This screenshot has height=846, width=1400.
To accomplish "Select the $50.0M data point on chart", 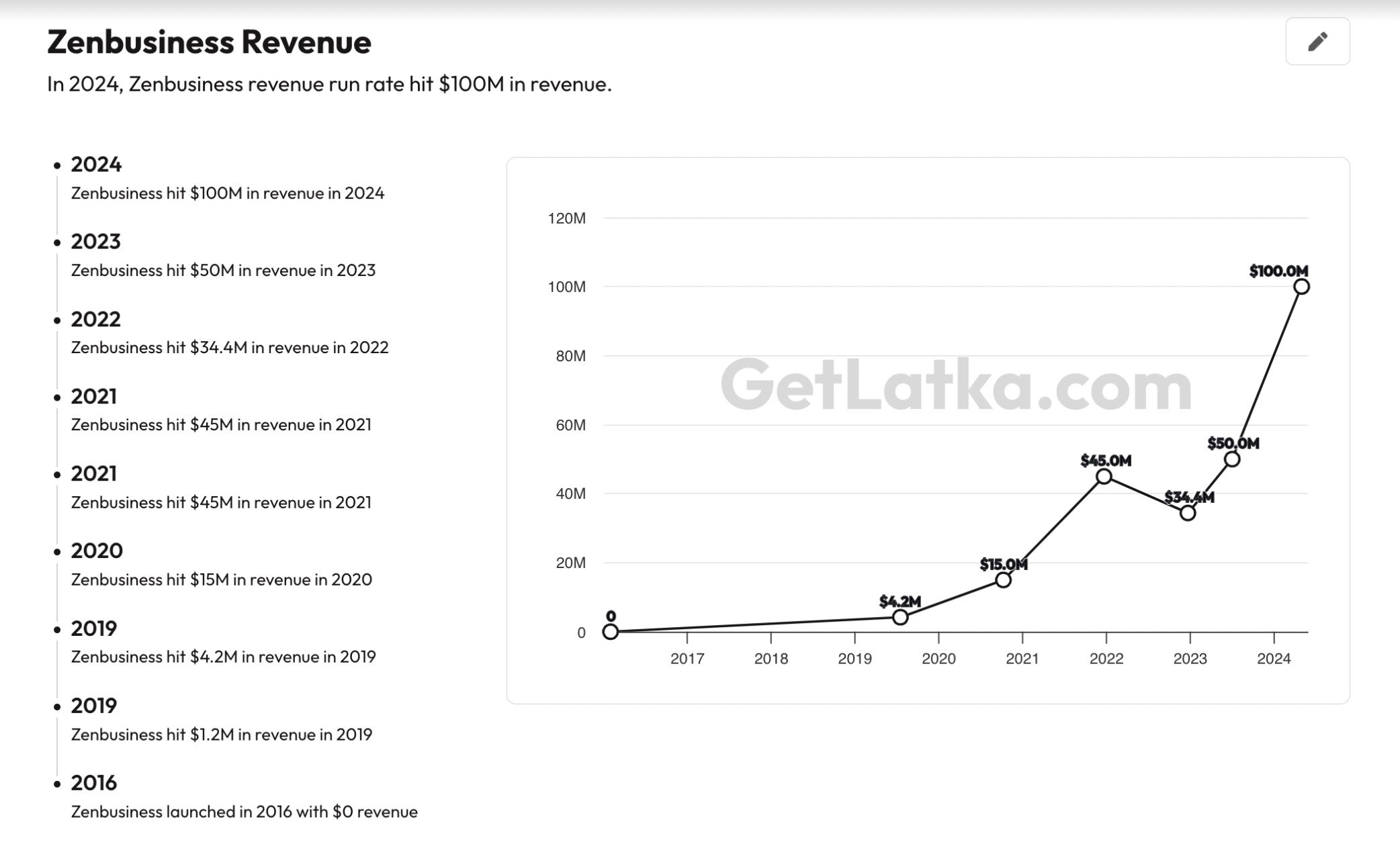I will point(1231,459).
